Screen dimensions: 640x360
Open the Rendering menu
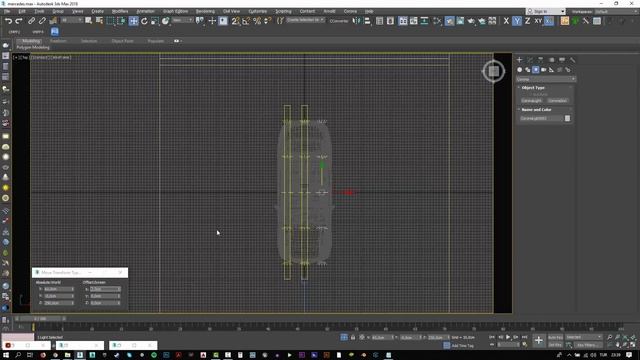205,11
